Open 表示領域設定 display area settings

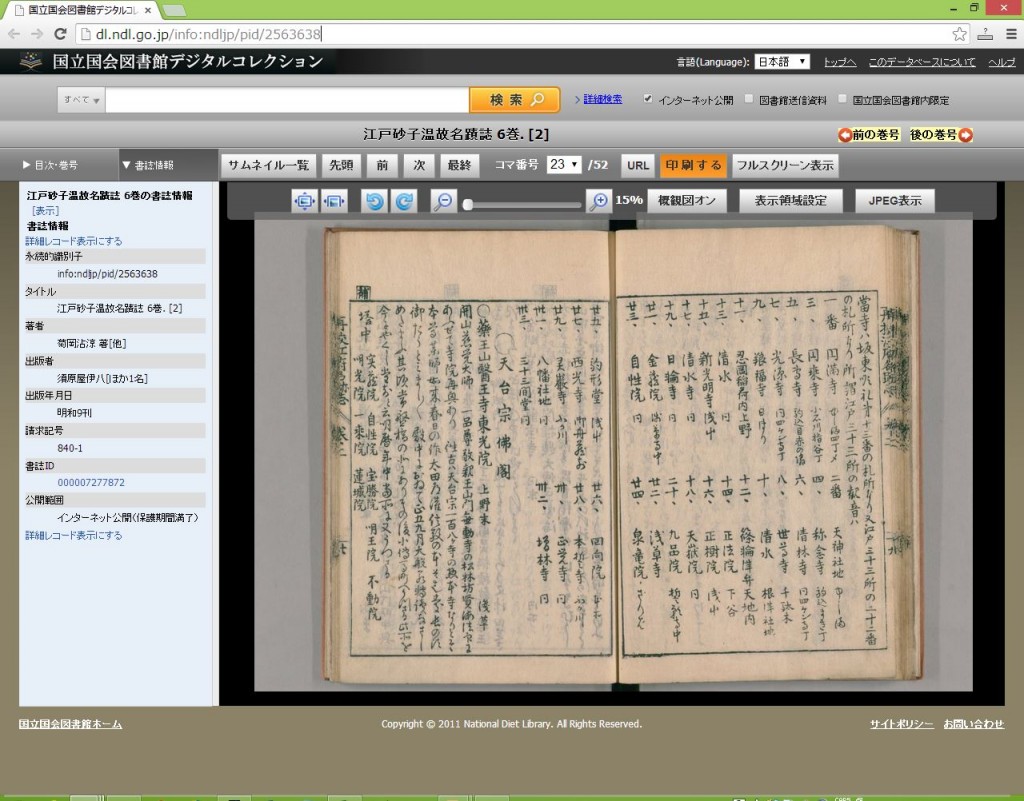tap(791, 200)
